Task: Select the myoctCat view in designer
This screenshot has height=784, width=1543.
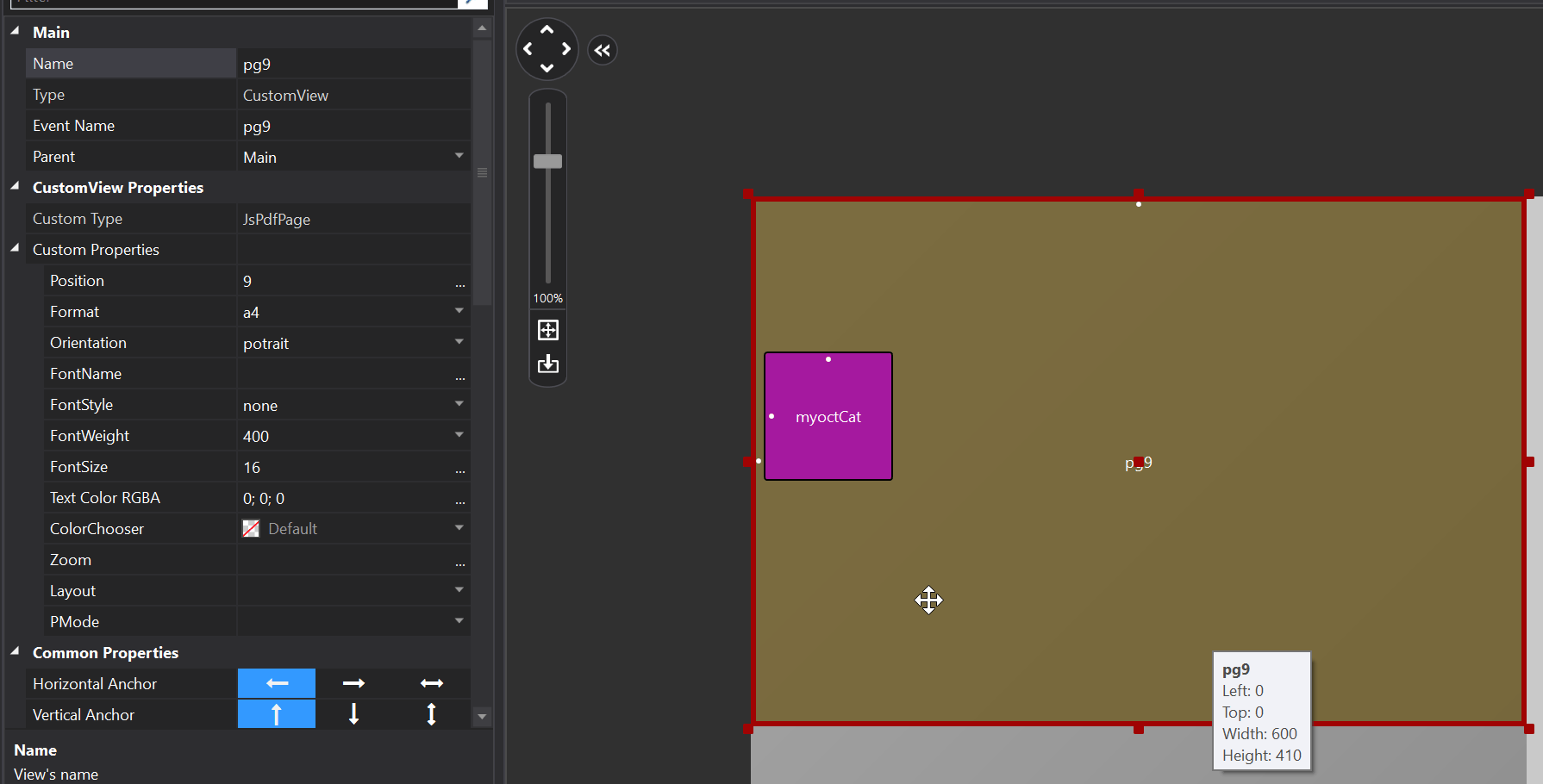Action: 828,416
